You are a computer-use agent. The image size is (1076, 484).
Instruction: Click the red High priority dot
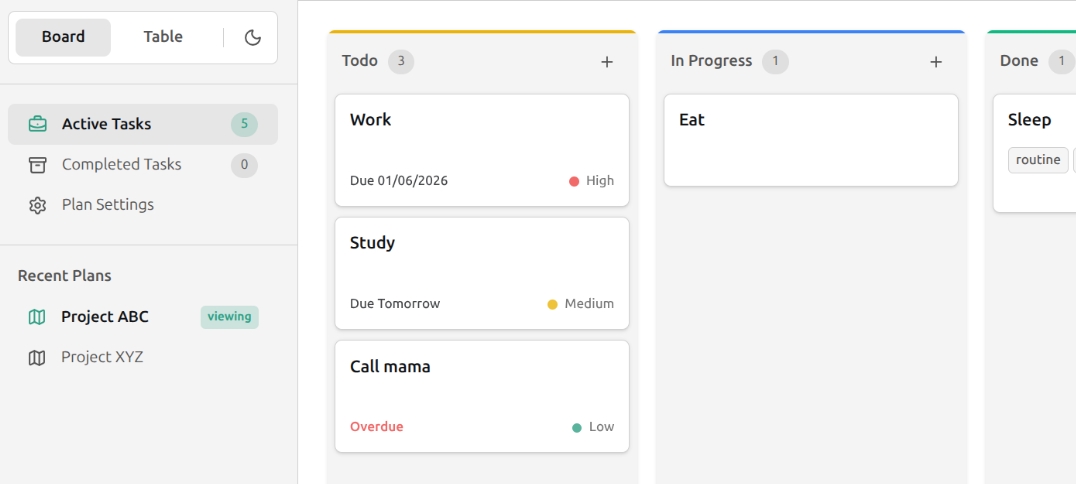pyautogui.click(x=574, y=181)
